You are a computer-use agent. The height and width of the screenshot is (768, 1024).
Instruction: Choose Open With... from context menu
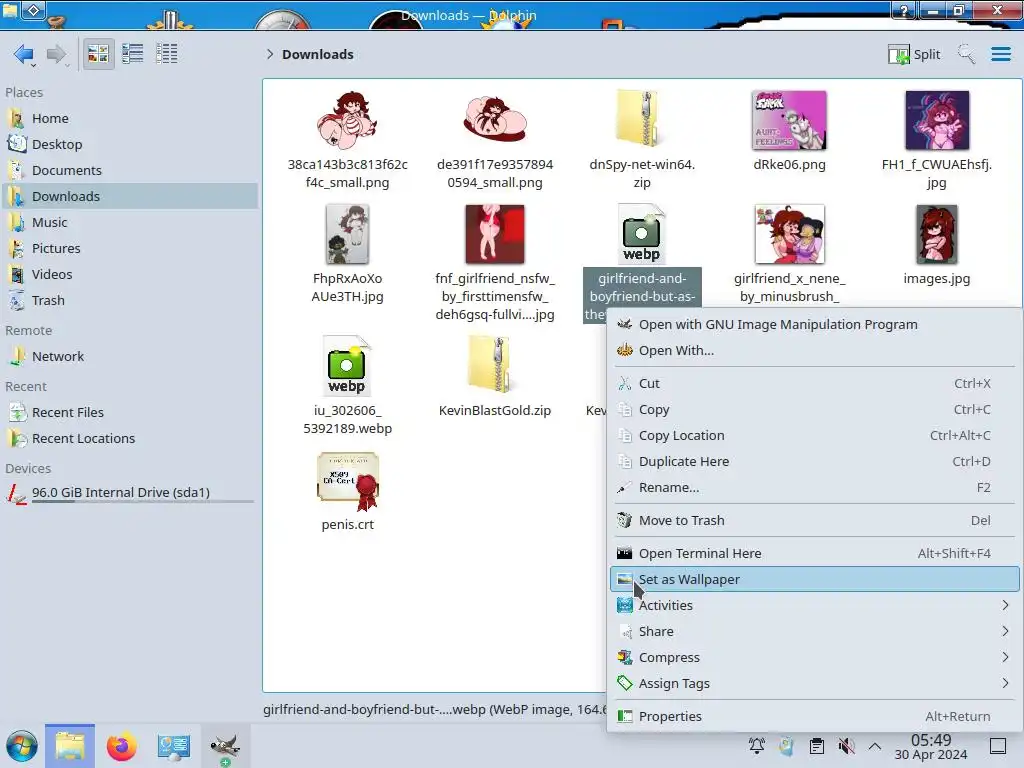(x=814, y=351)
